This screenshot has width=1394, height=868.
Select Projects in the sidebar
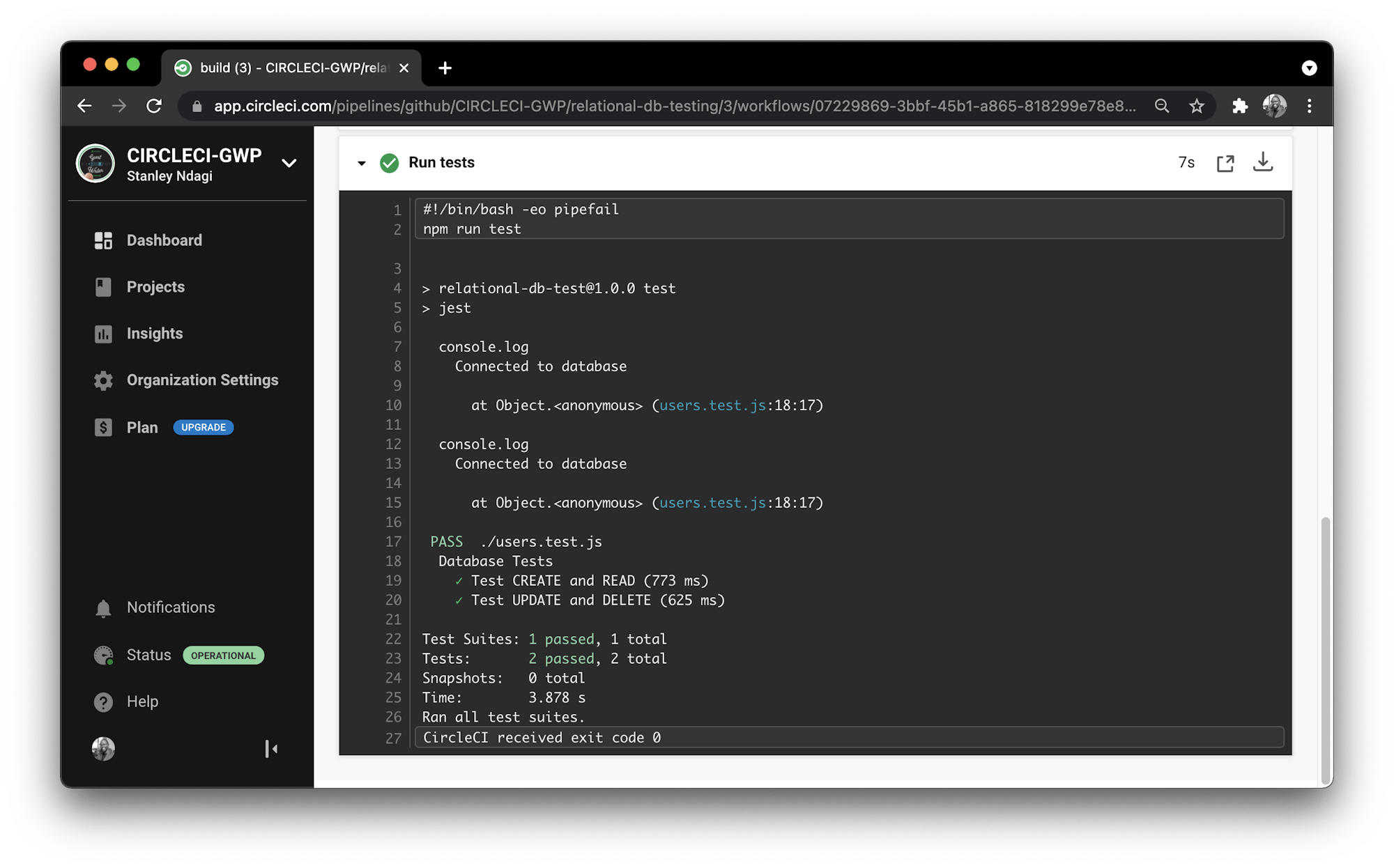click(155, 286)
